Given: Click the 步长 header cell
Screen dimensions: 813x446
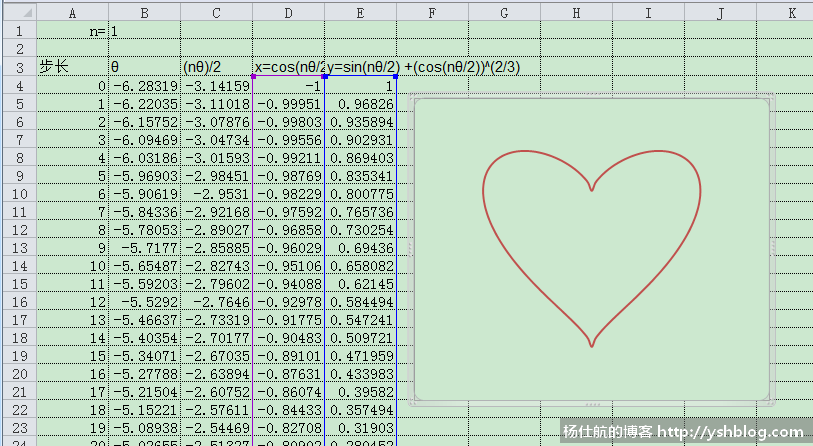Looking at the screenshot, I should [73, 67].
